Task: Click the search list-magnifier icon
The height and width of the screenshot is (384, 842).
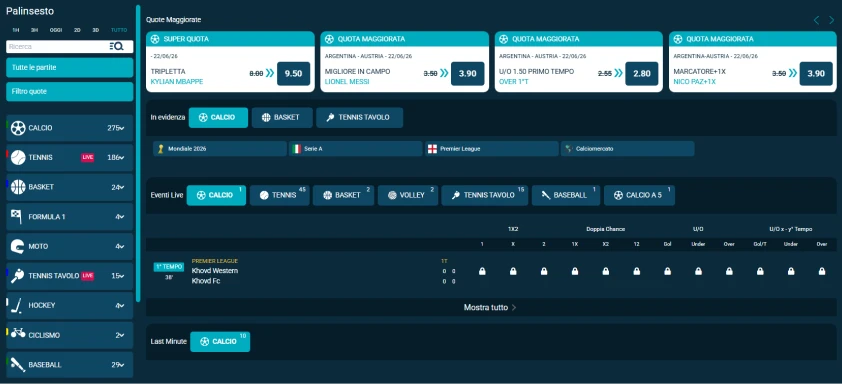Action: pos(117,47)
